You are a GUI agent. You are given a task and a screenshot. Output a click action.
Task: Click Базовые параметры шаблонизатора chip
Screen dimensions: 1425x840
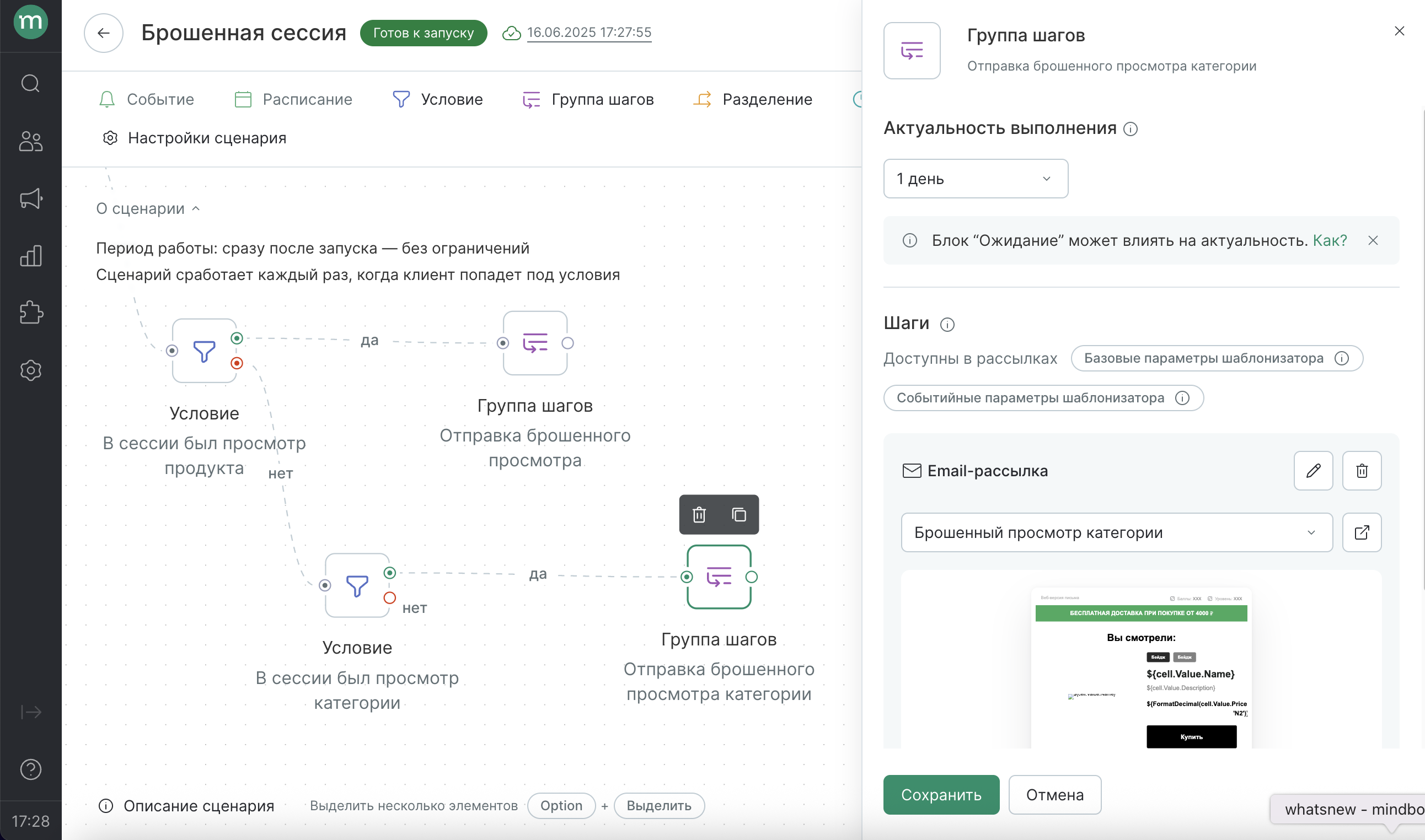[1217, 358]
